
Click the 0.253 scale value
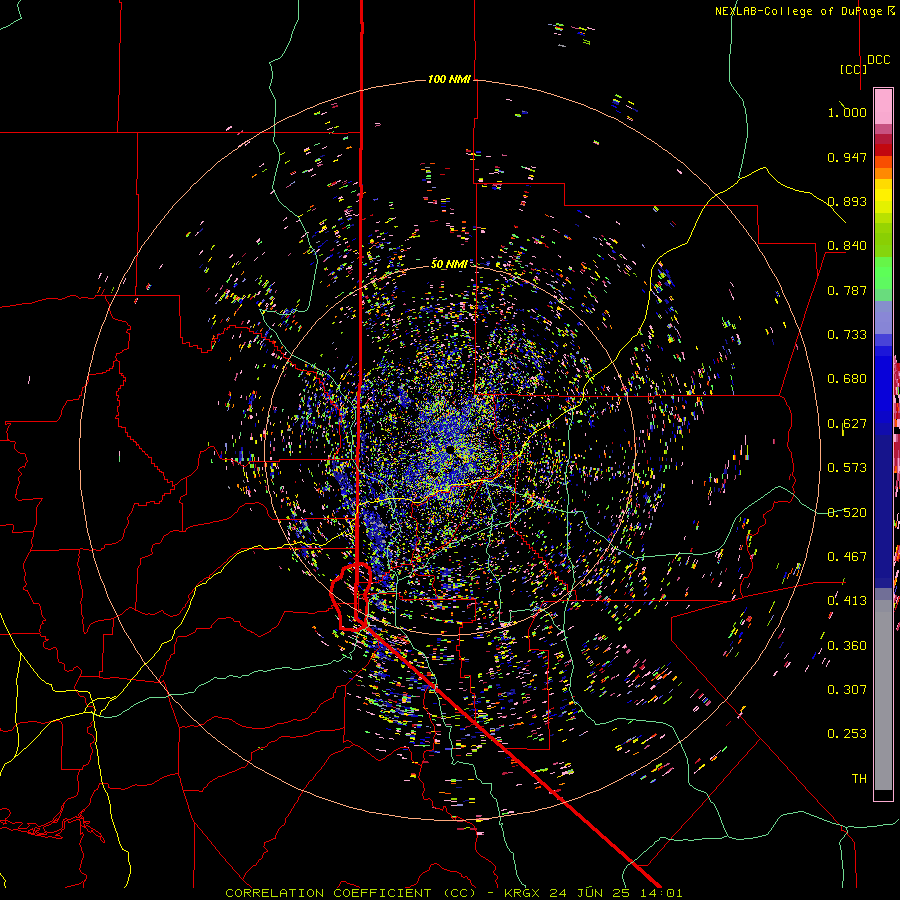click(847, 734)
